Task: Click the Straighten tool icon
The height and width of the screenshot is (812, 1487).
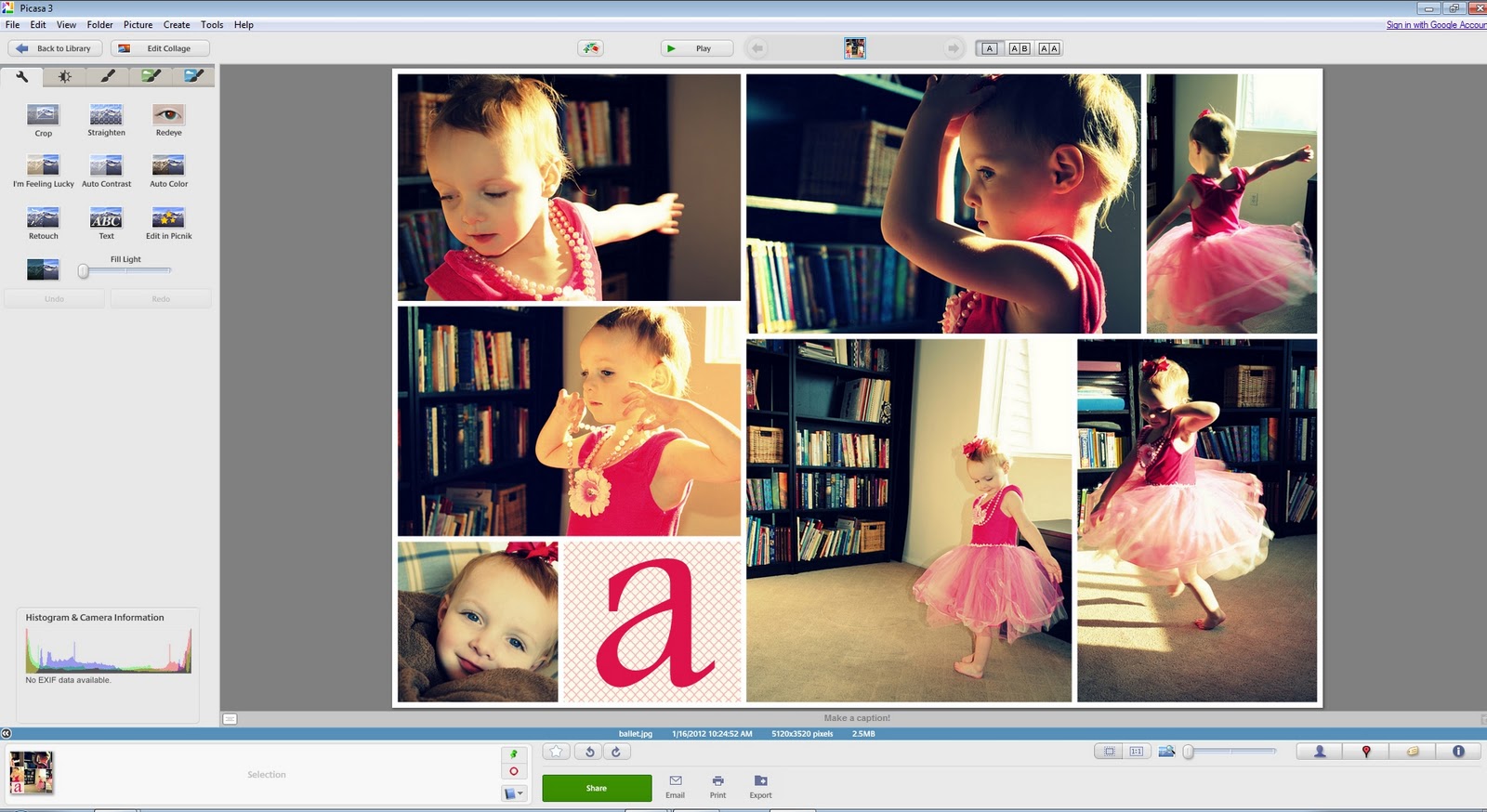Action: click(106, 115)
